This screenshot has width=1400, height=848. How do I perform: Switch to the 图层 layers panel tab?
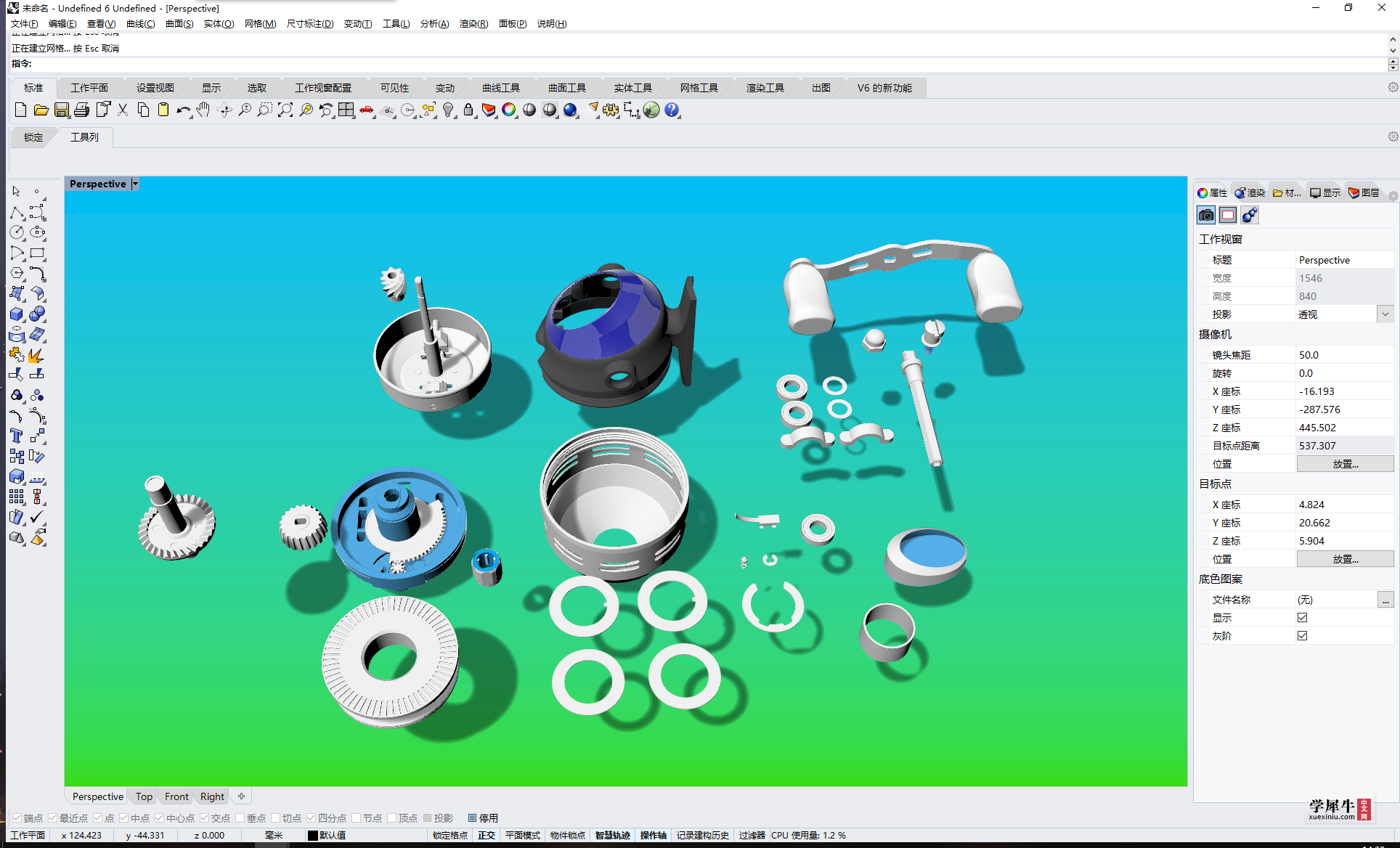coord(1364,192)
